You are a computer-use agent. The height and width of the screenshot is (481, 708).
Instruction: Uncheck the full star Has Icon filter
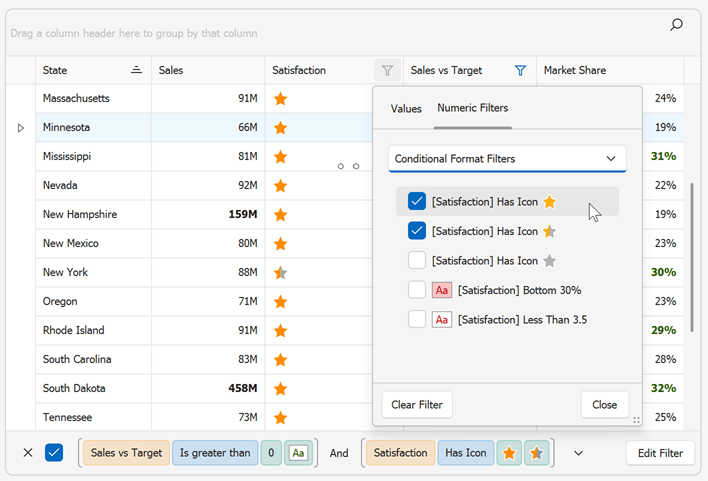coord(417,202)
